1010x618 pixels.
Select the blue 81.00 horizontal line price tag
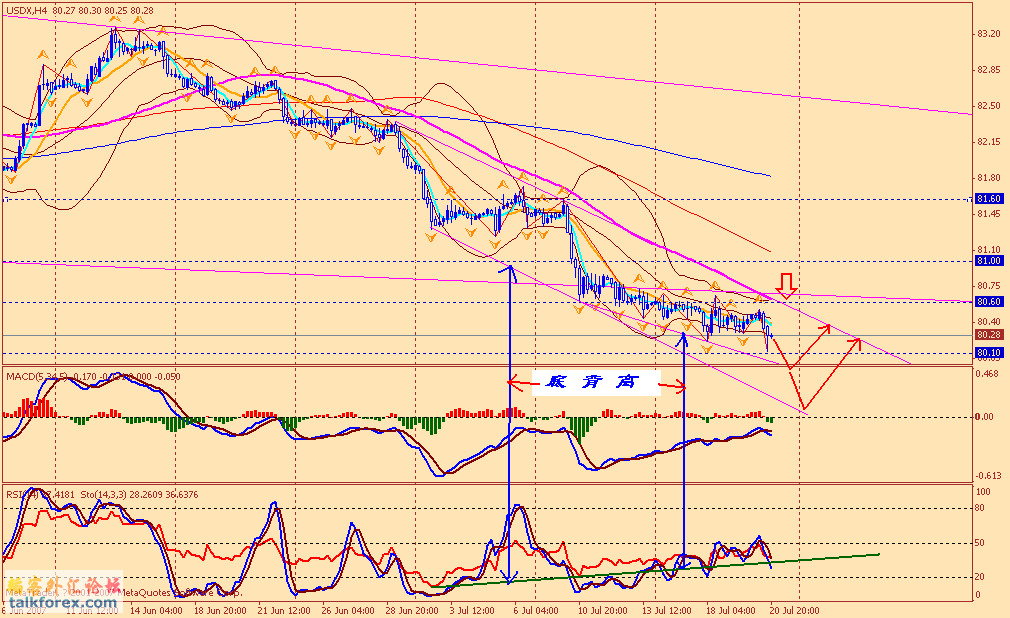click(x=989, y=261)
